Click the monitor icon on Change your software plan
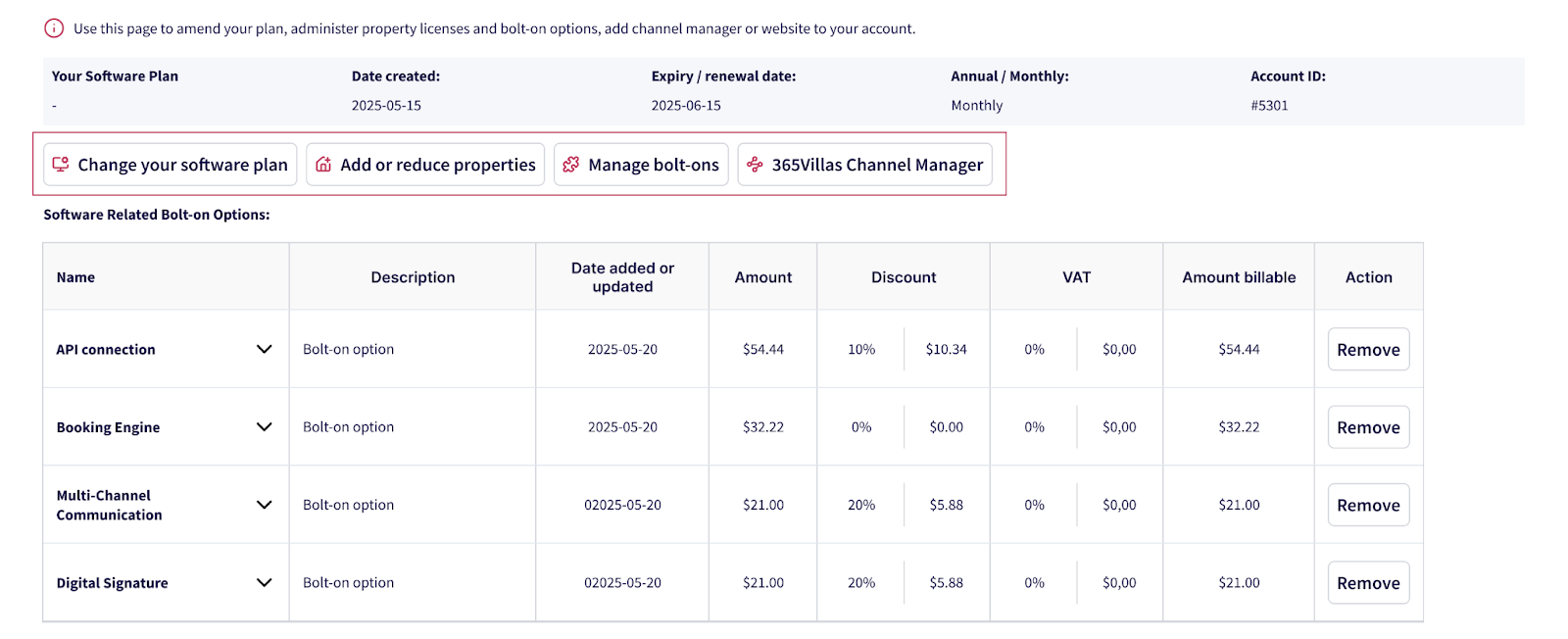Image resolution: width=1568 pixels, height=639 pixels. (x=61, y=165)
